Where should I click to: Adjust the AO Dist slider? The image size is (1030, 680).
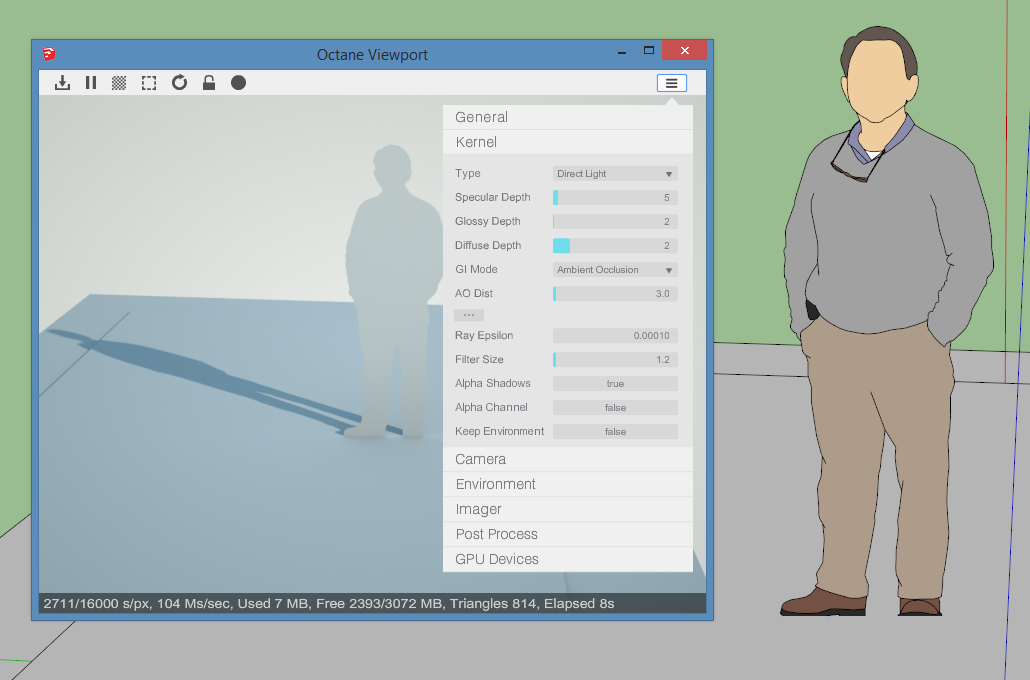pos(615,294)
